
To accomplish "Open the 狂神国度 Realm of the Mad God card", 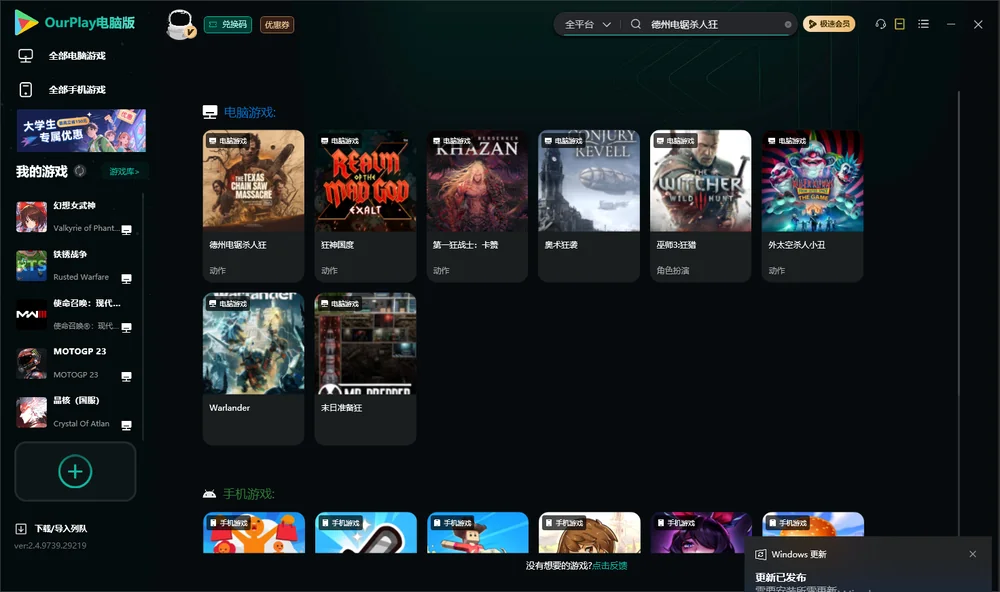I will 365,205.
